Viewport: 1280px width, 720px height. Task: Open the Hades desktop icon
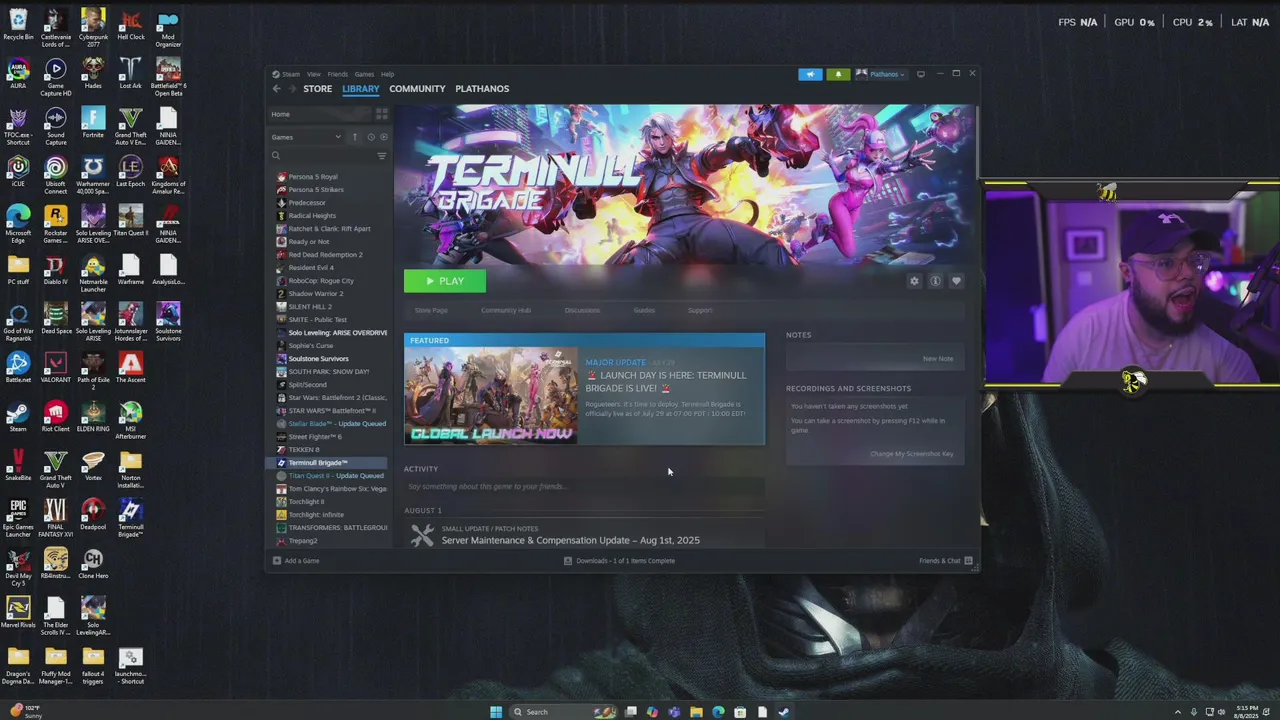tap(93, 74)
